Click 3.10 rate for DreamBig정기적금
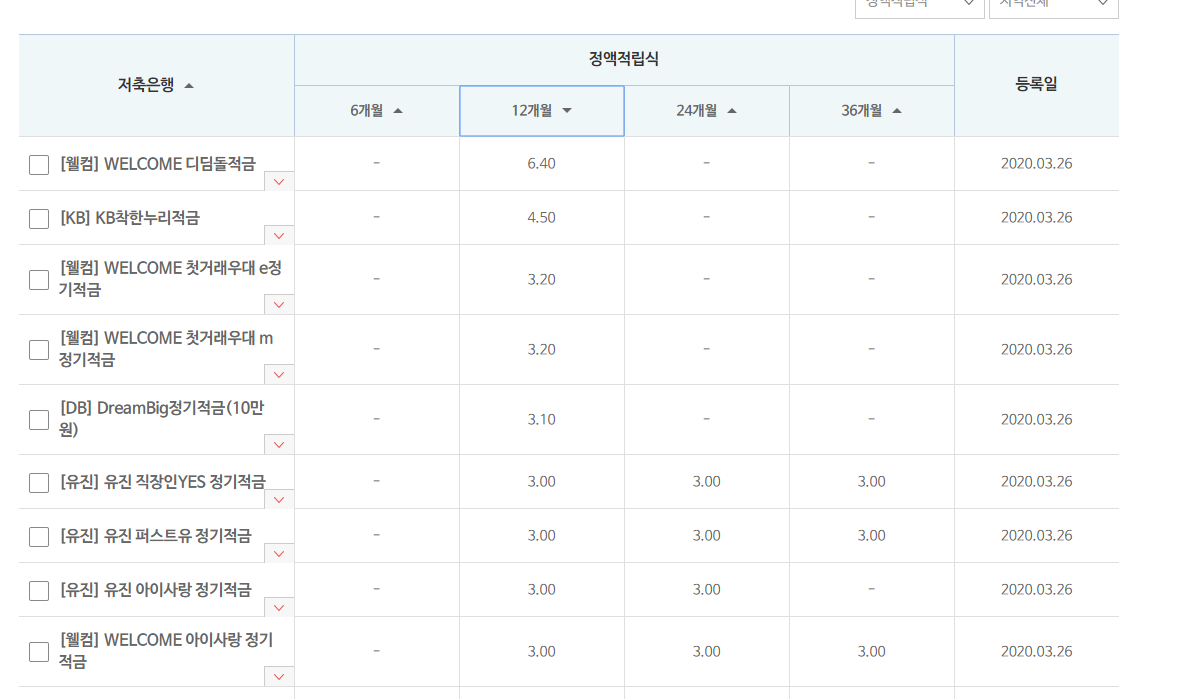 pos(541,419)
